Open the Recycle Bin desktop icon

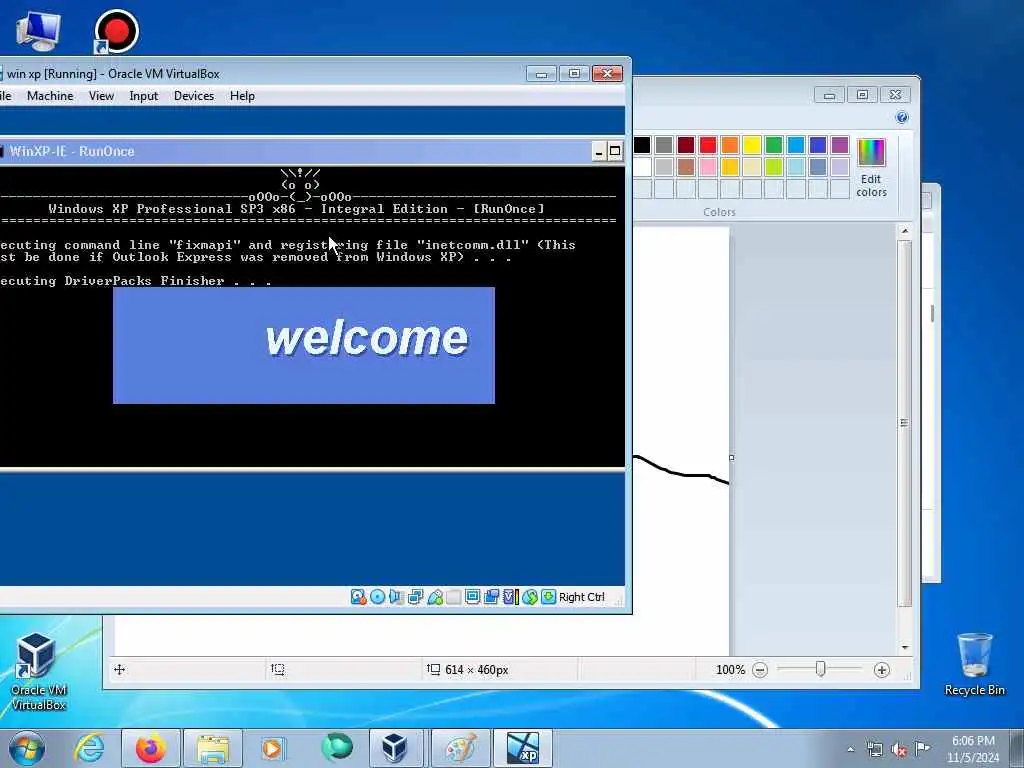pyautogui.click(x=974, y=665)
